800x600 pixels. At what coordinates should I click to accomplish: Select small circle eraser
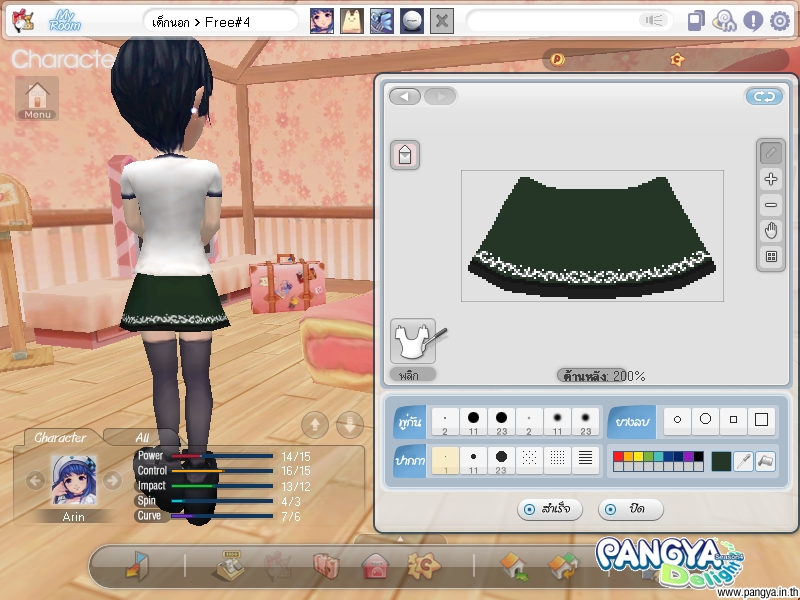[x=678, y=420]
